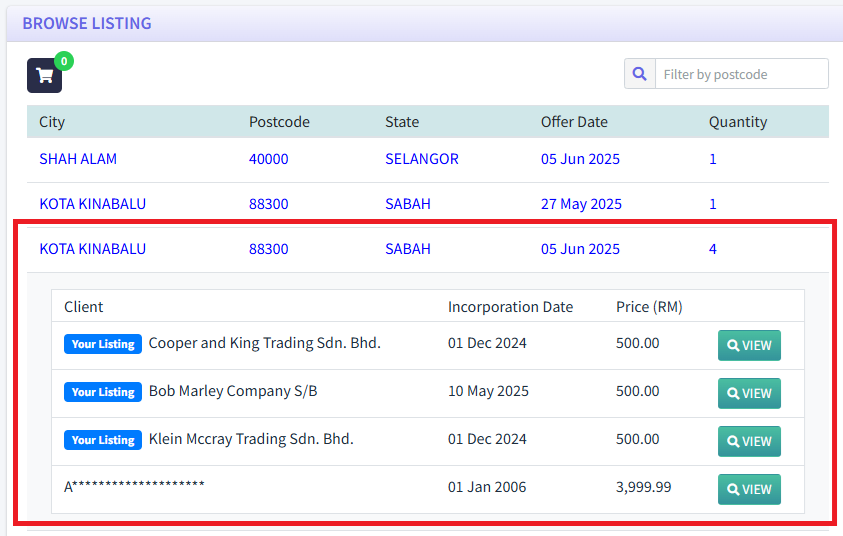Open the shopping cart icon
This screenshot has width=843, height=536.
point(44,76)
